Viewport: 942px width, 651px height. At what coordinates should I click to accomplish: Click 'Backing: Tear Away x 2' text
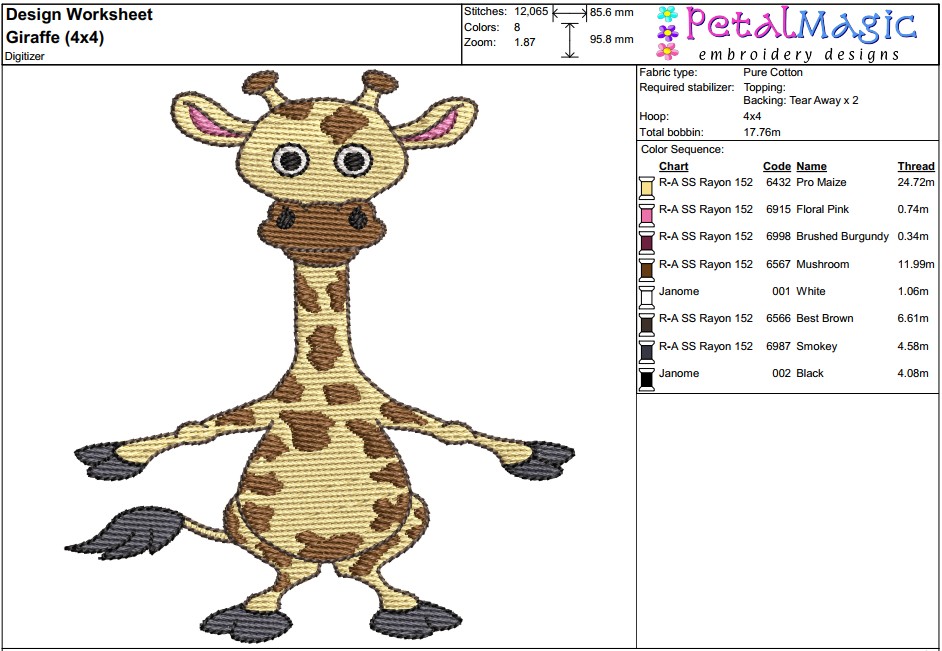(x=801, y=100)
